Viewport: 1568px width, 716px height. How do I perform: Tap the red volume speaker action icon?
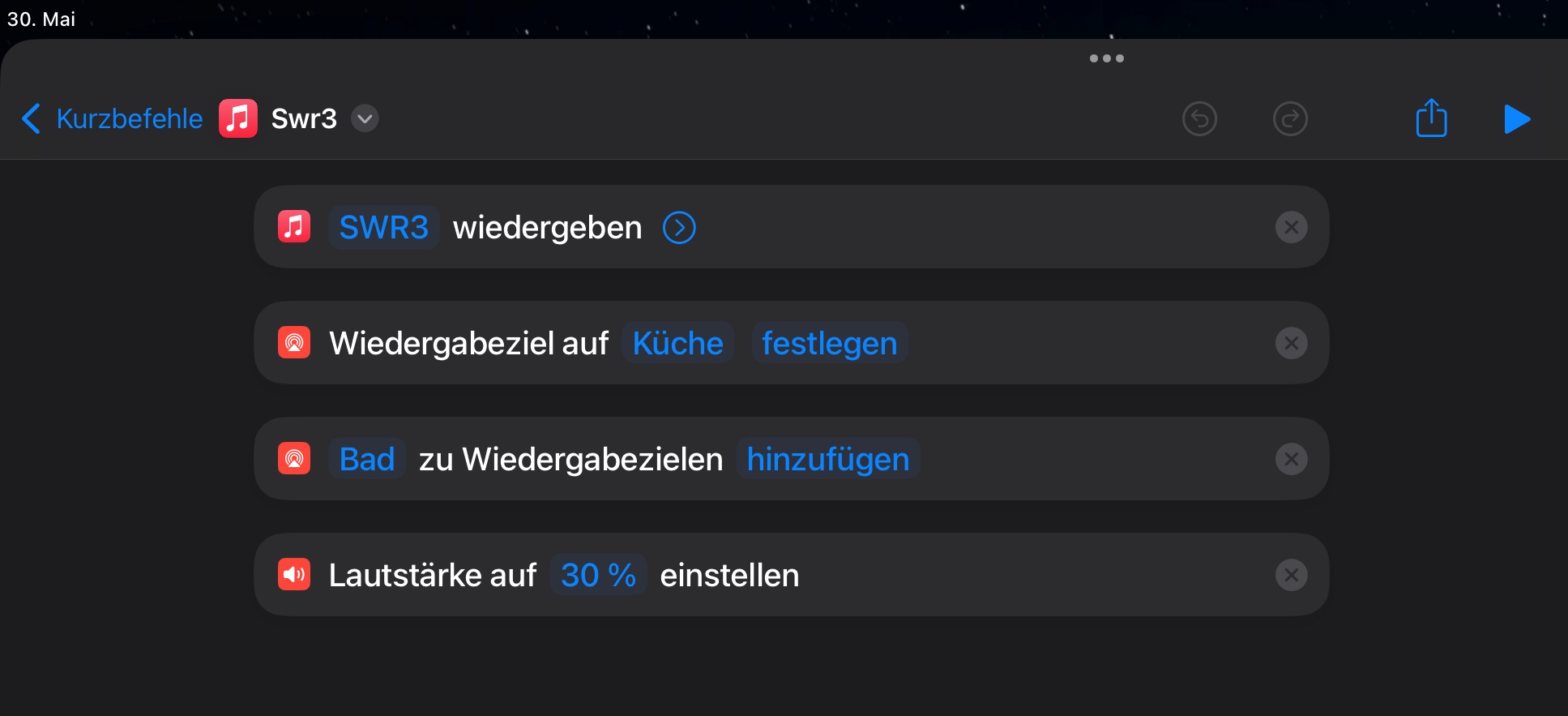pyautogui.click(x=294, y=575)
